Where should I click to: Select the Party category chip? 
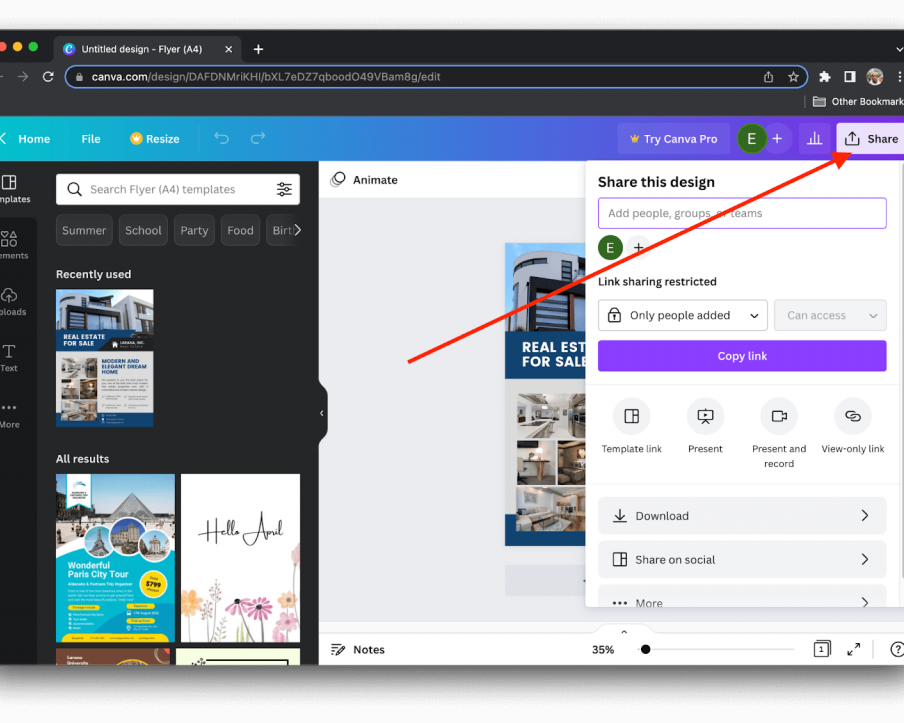[194, 230]
